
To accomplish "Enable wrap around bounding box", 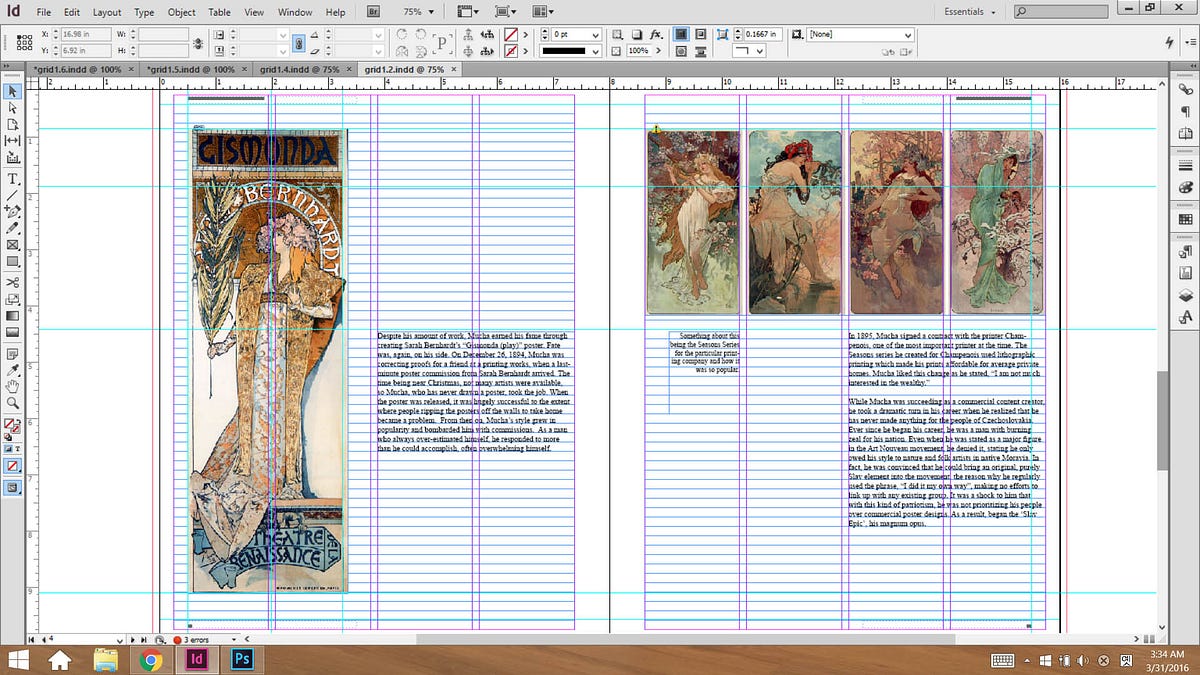I will tap(702, 34).
